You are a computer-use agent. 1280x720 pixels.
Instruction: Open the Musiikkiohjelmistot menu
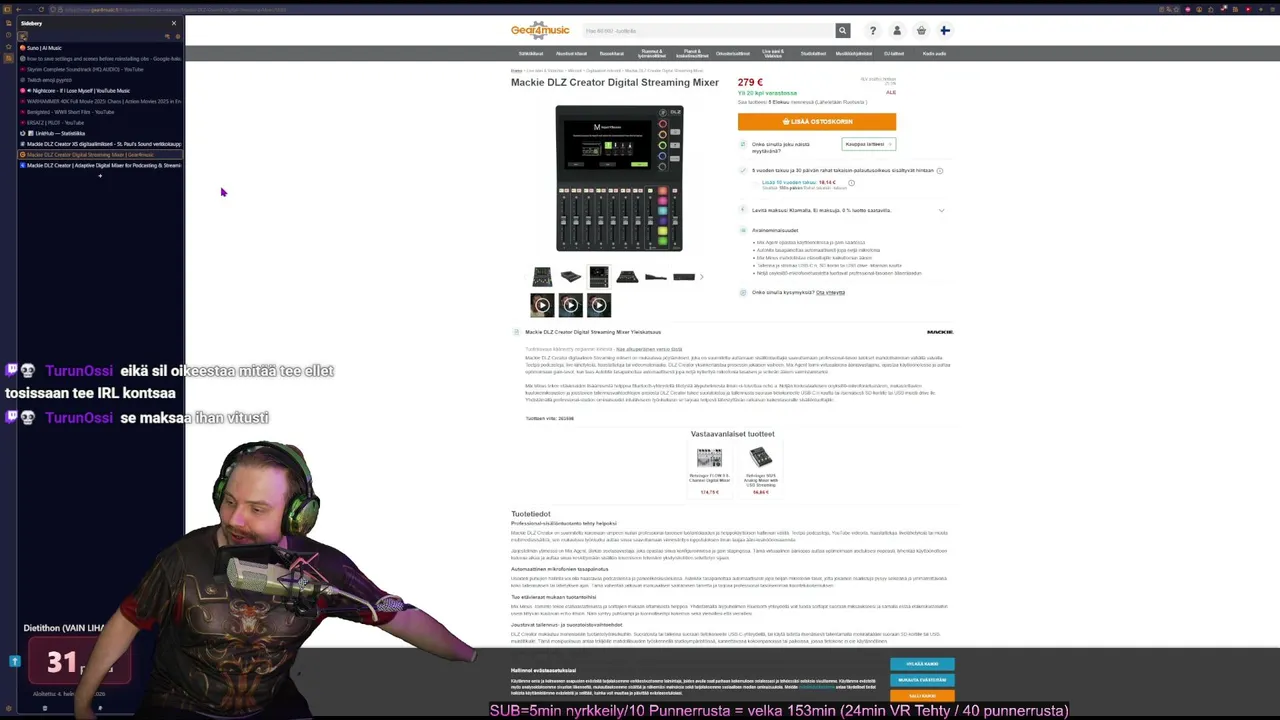[x=854, y=54]
